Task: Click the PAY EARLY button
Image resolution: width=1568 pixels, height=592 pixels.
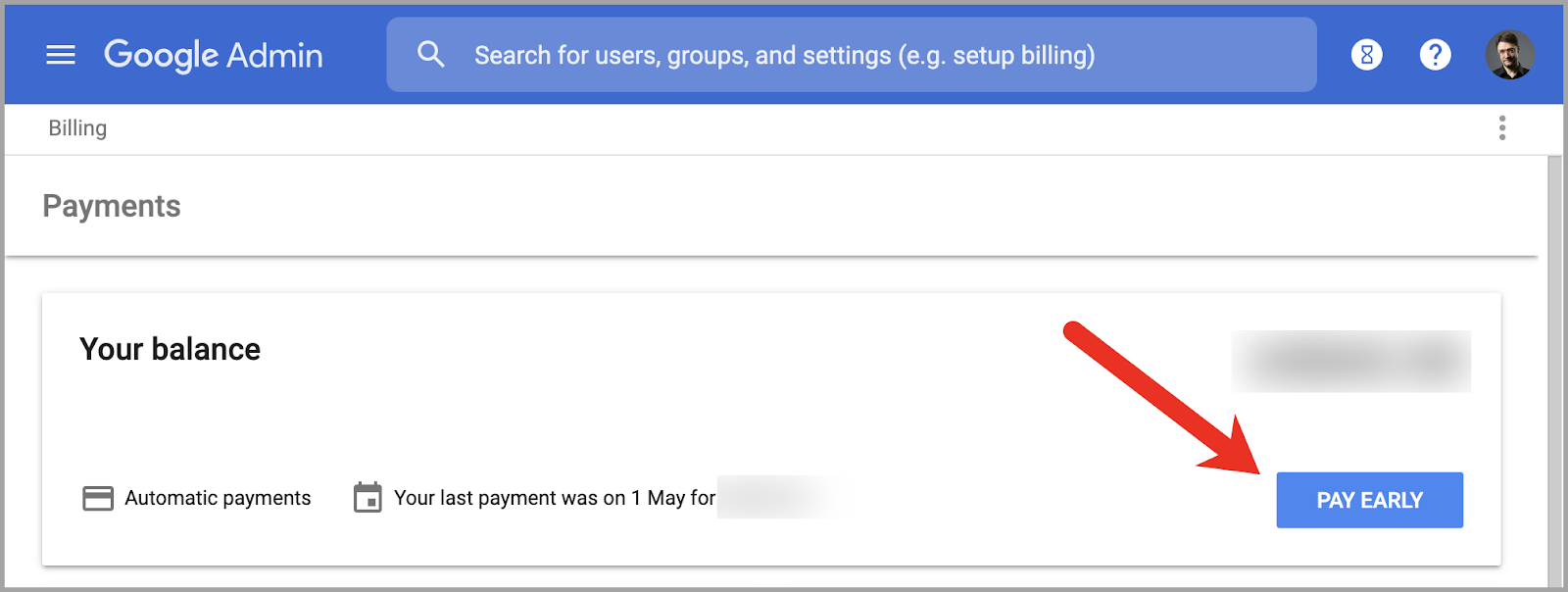Action: pyautogui.click(x=1369, y=500)
